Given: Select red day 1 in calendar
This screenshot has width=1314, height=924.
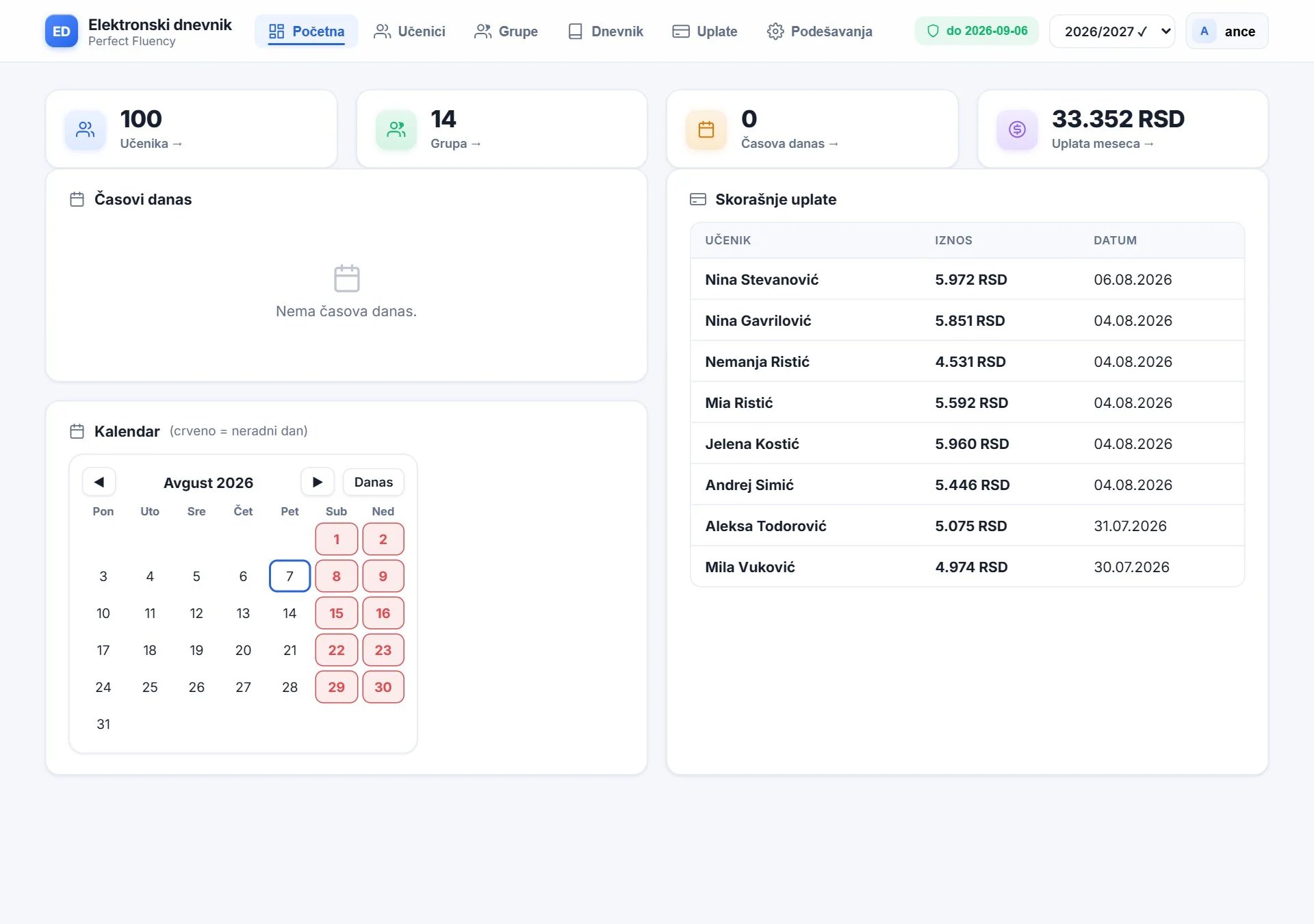Looking at the screenshot, I should click(x=337, y=539).
